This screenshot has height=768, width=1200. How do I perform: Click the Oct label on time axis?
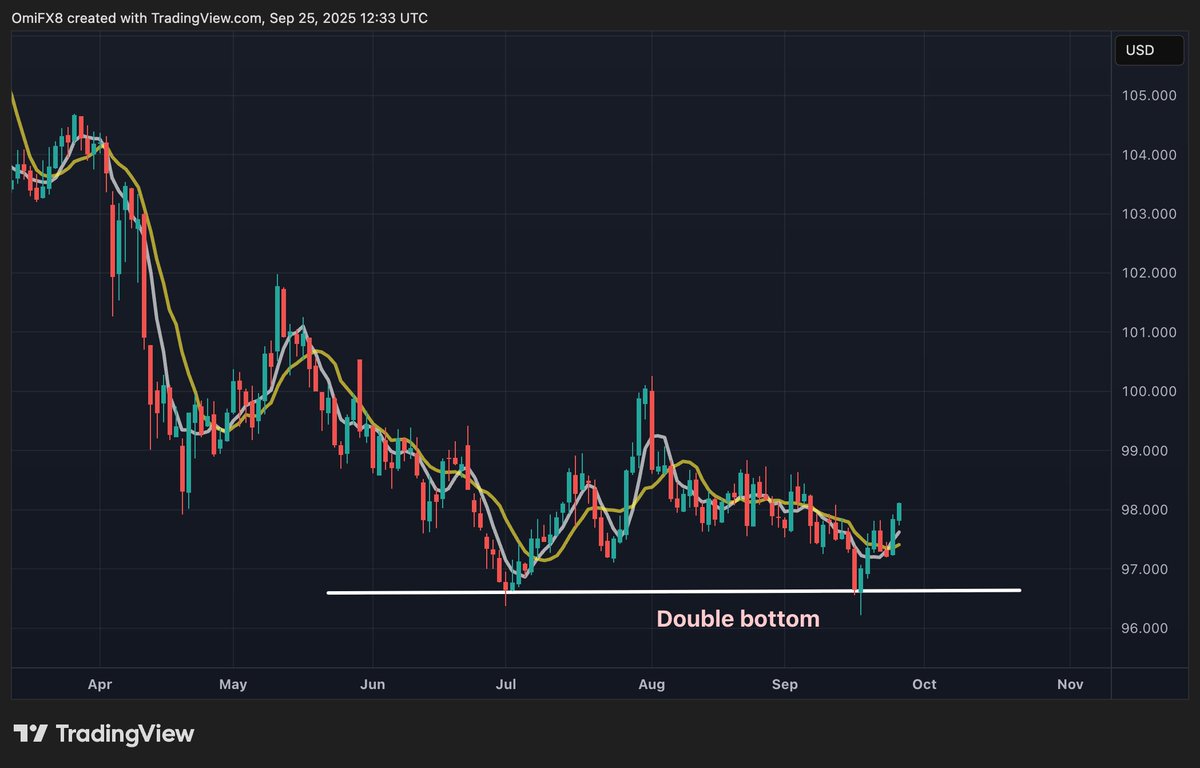pyautogui.click(x=924, y=685)
